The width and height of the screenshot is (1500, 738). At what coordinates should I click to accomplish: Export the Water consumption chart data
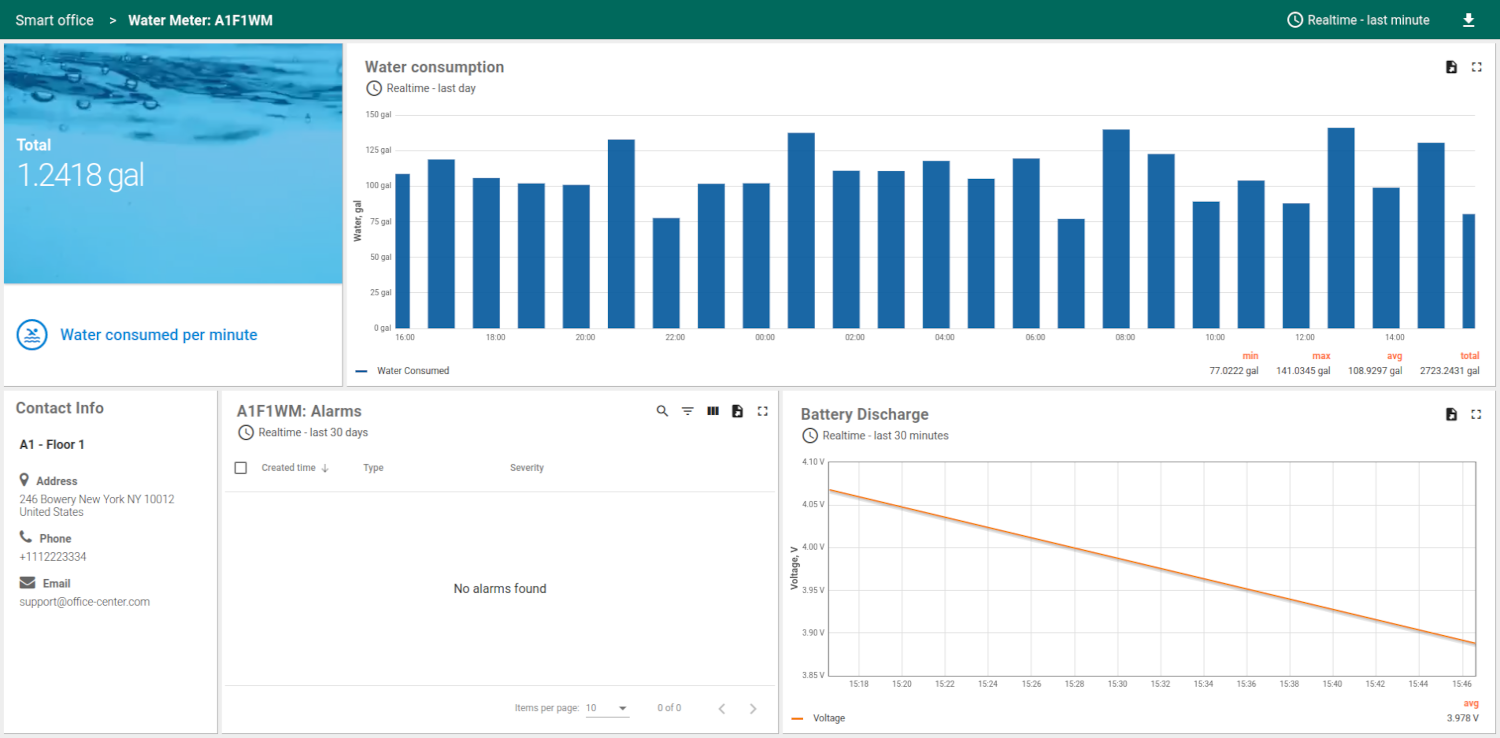(x=1451, y=66)
